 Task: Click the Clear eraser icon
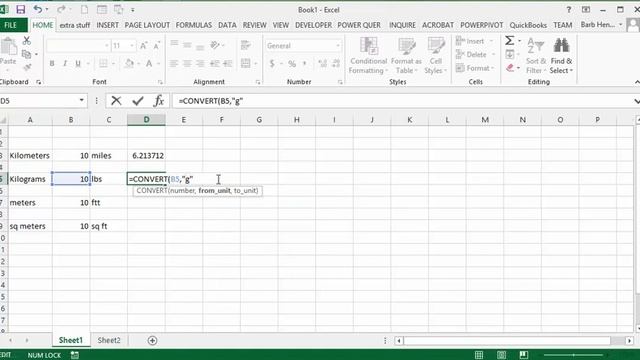pyautogui.click(x=510, y=67)
